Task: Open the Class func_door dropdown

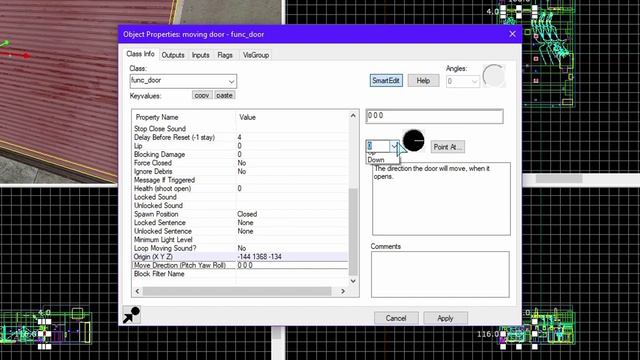Action: point(231,81)
